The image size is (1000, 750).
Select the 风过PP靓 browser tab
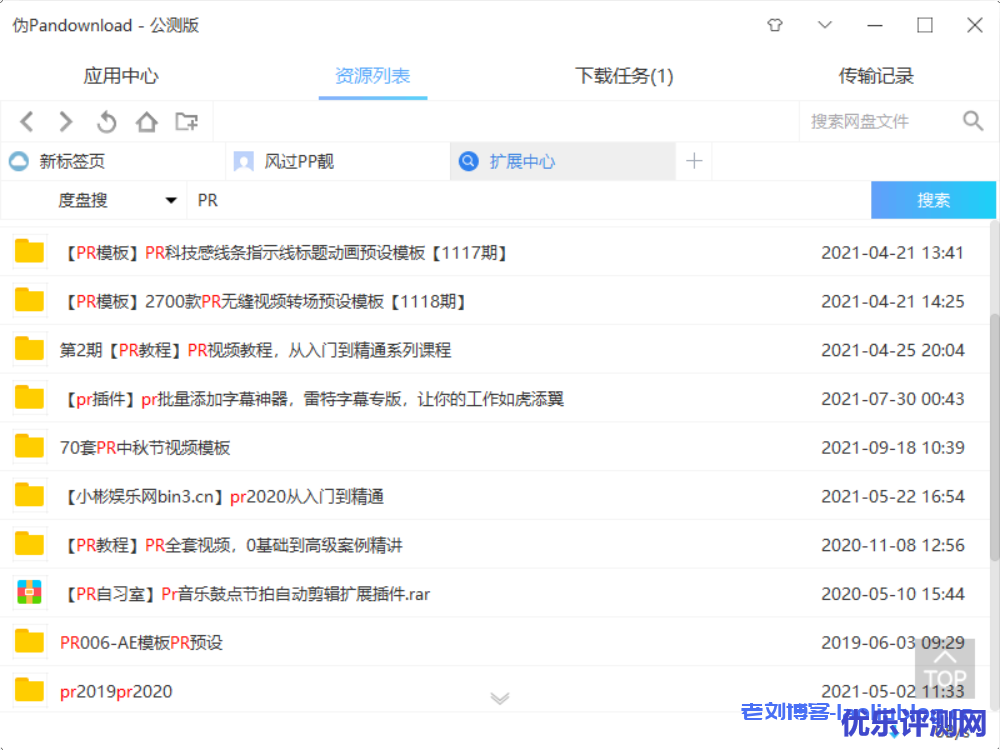[x=338, y=161]
